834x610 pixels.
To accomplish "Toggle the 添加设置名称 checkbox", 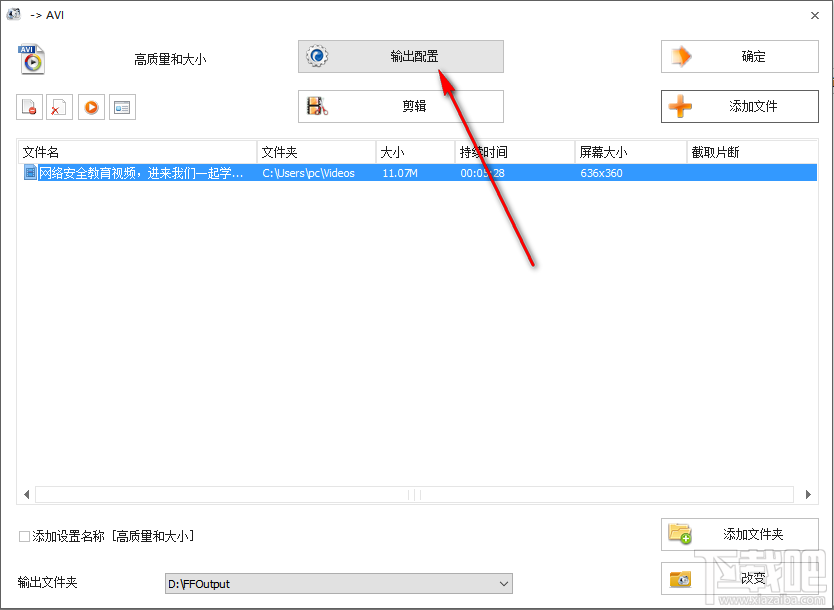I will 24,536.
